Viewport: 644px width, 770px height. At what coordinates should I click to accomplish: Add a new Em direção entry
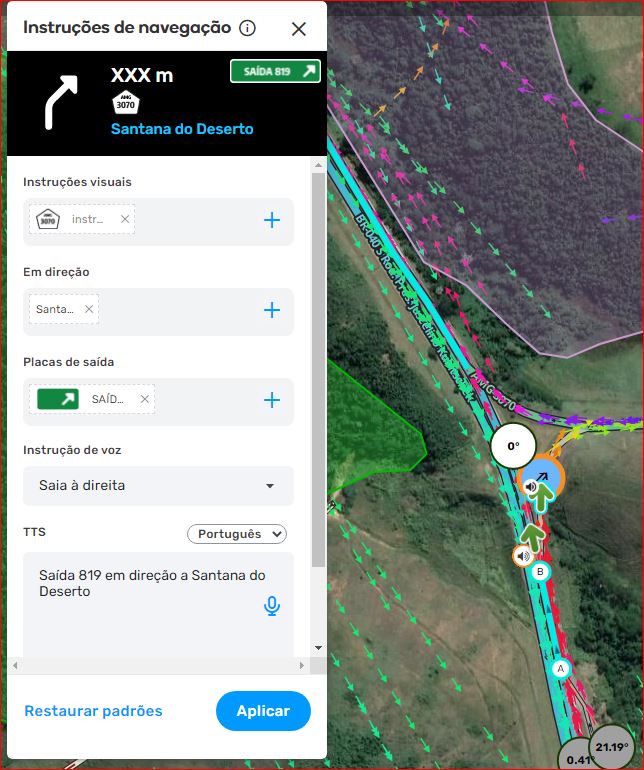[272, 310]
